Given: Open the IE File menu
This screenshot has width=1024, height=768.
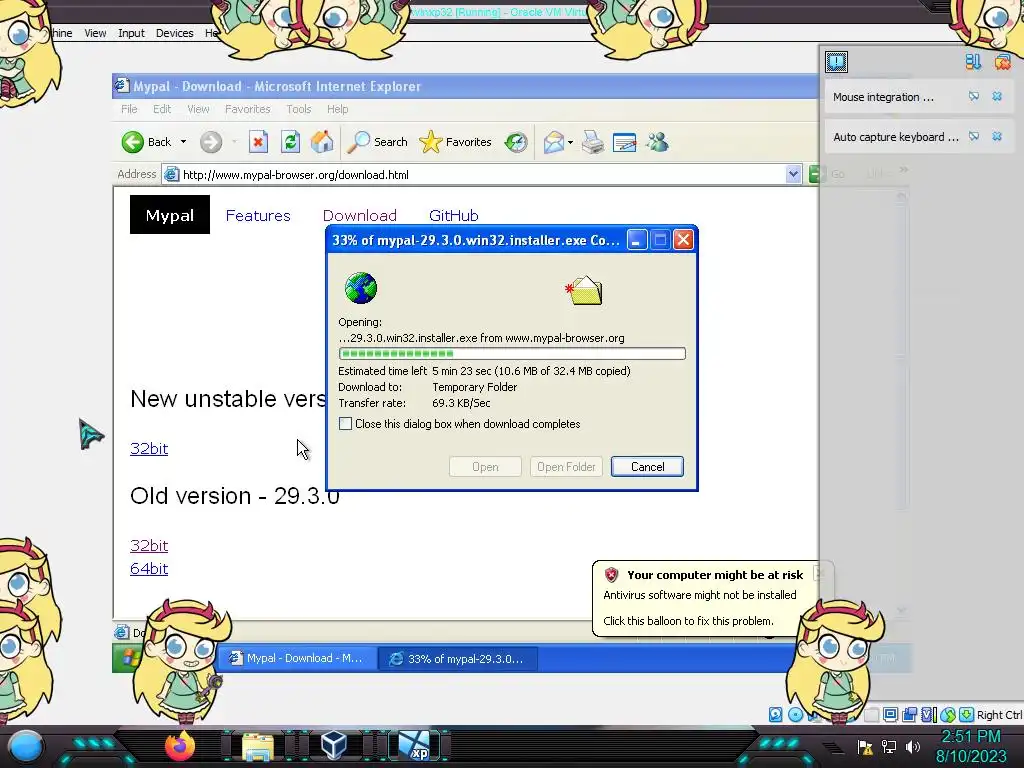Looking at the screenshot, I should pos(129,109).
